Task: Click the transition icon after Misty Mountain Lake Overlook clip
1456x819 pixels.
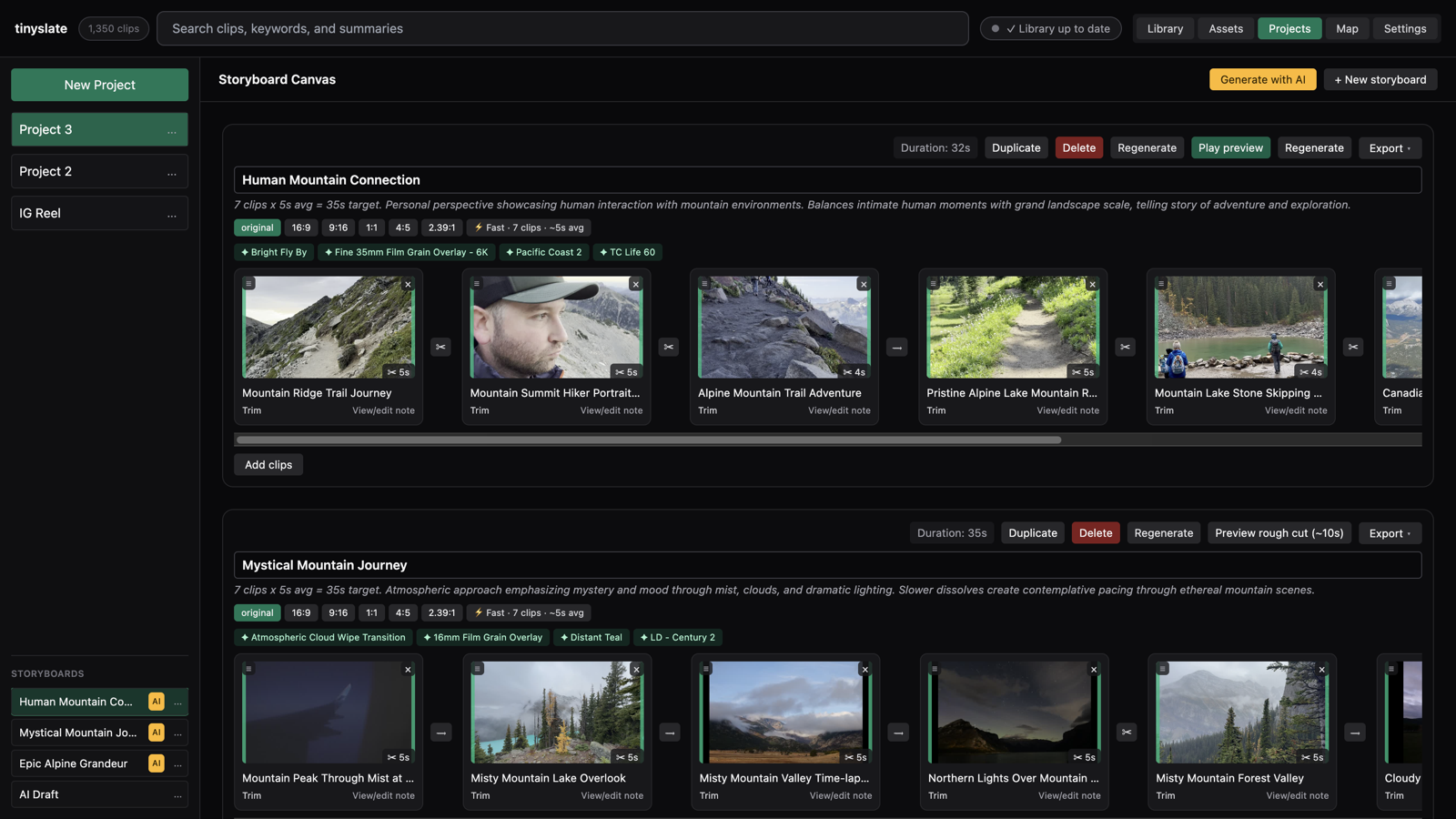Action: click(670, 733)
